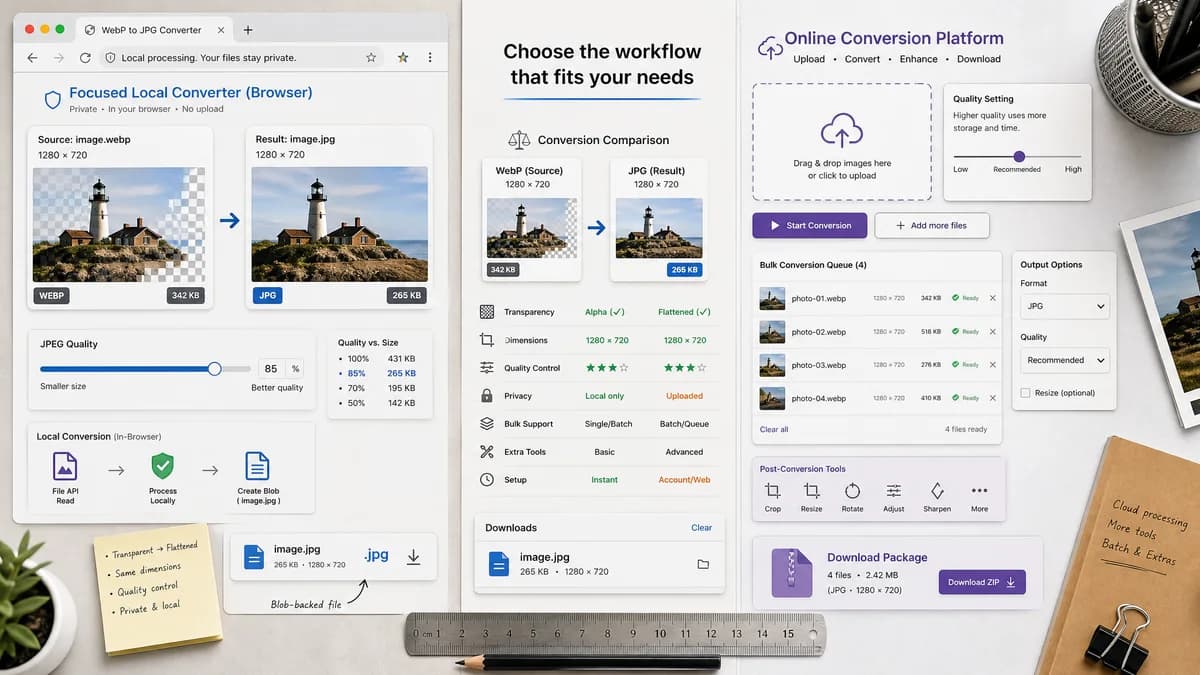Start the conversion with Start Conversion
Screen dimensions: 1200x675
click(x=809, y=225)
